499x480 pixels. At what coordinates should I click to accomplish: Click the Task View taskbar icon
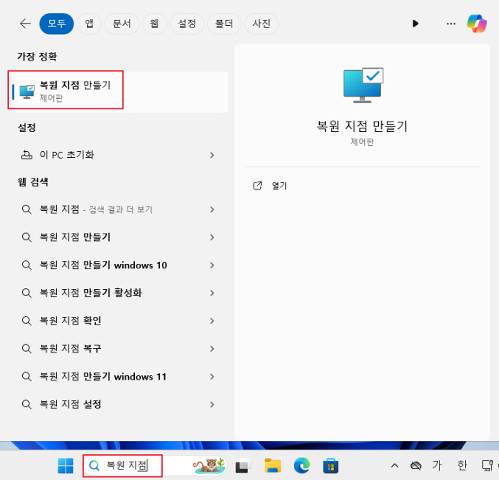pos(242,467)
